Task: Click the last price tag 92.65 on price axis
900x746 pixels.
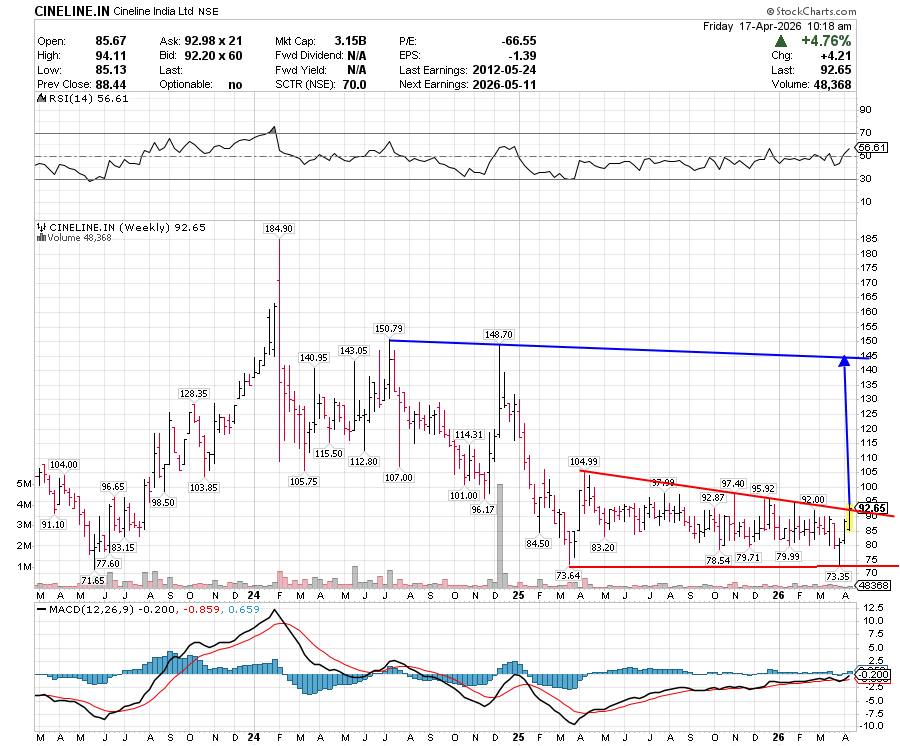Action: pos(872,508)
